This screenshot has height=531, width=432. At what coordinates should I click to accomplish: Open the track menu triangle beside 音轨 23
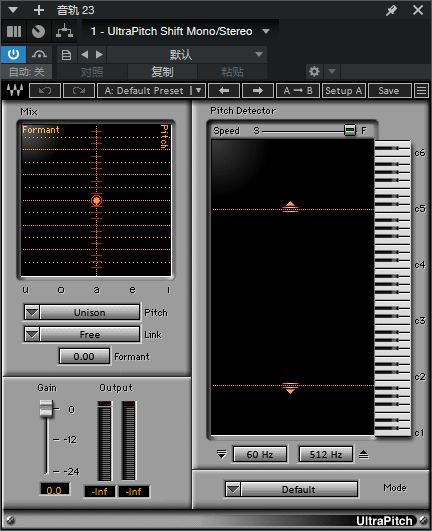[x=13, y=10]
